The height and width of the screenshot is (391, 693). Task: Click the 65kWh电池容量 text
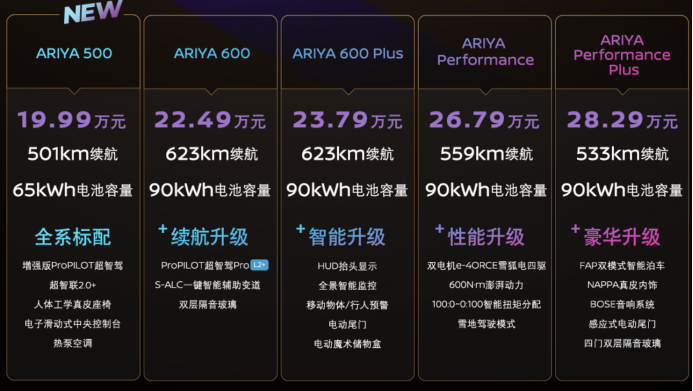[73, 190]
